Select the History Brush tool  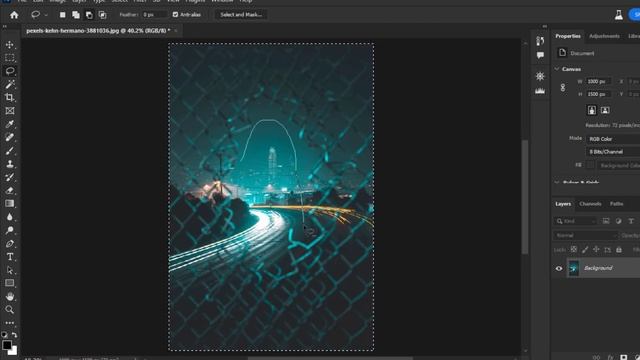(x=10, y=177)
